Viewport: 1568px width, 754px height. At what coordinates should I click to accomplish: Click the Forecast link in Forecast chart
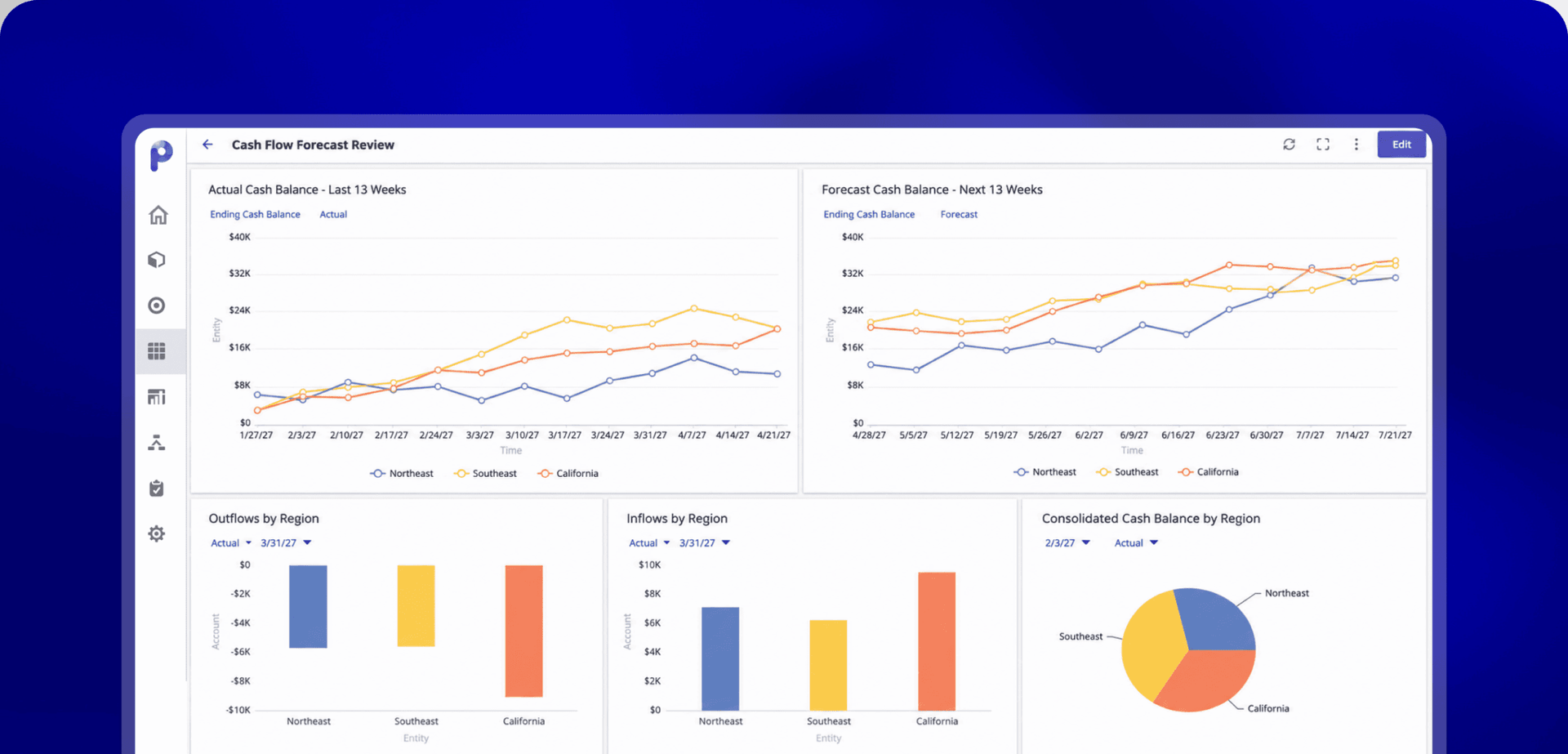click(959, 215)
